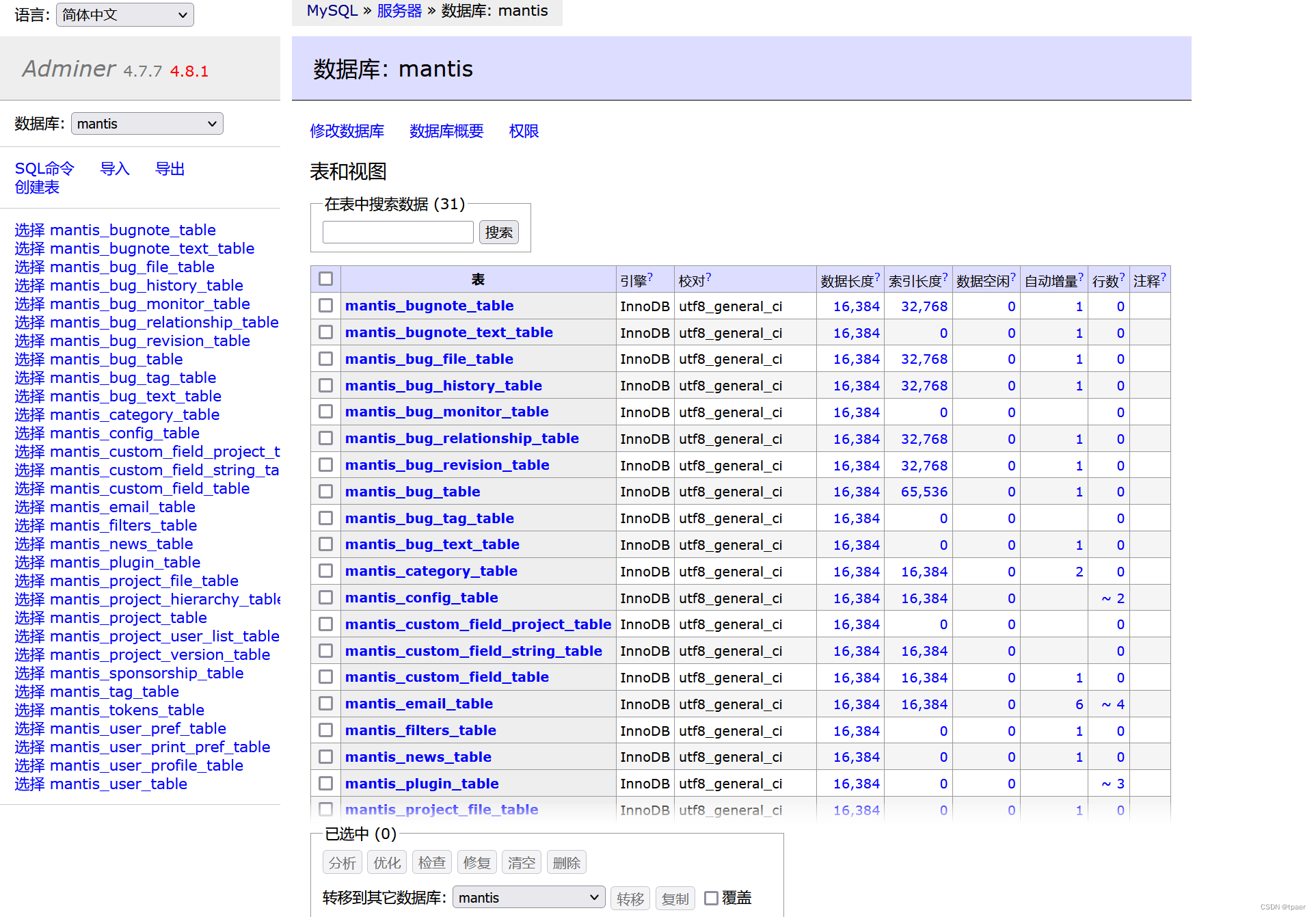Click the 索引长度 index length help mark
This screenshot has height=917, width=1316.
click(x=945, y=277)
